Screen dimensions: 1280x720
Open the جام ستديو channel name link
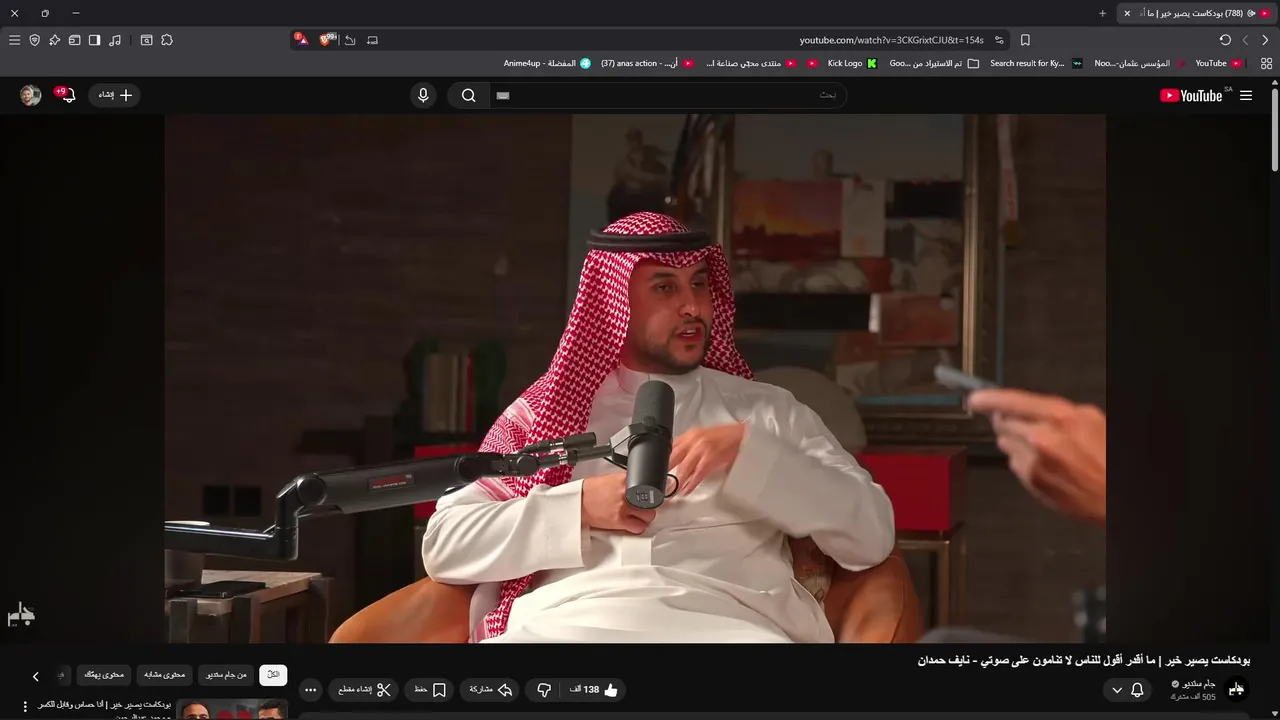click(1199, 684)
